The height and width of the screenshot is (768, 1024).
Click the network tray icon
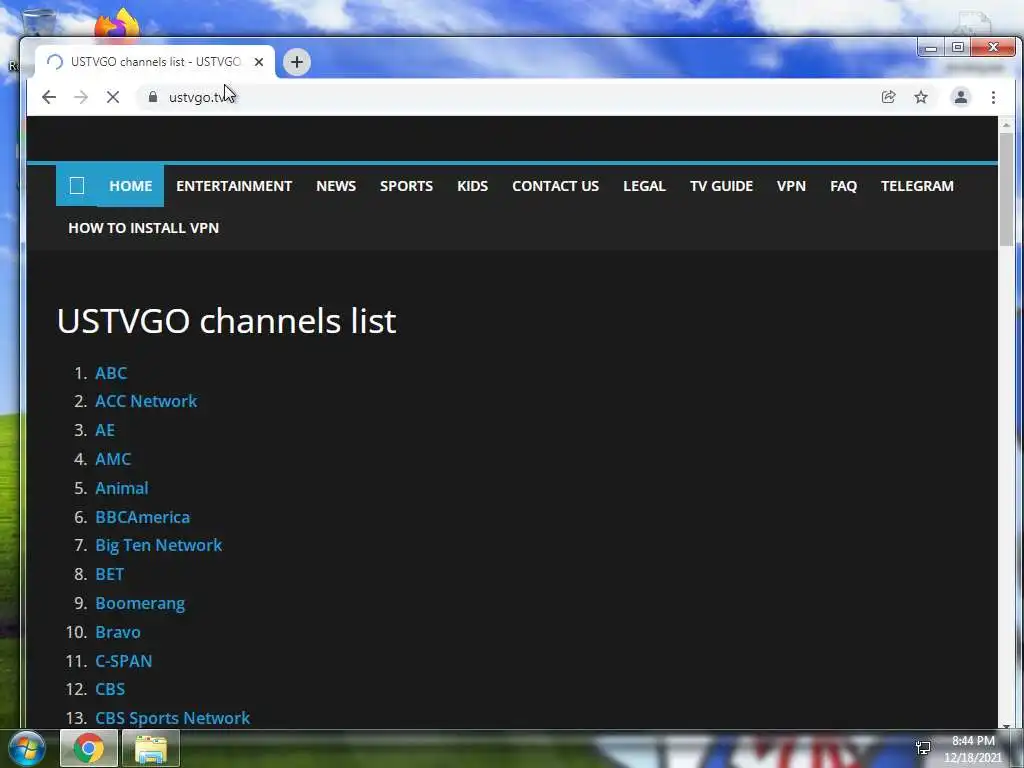[x=923, y=748]
